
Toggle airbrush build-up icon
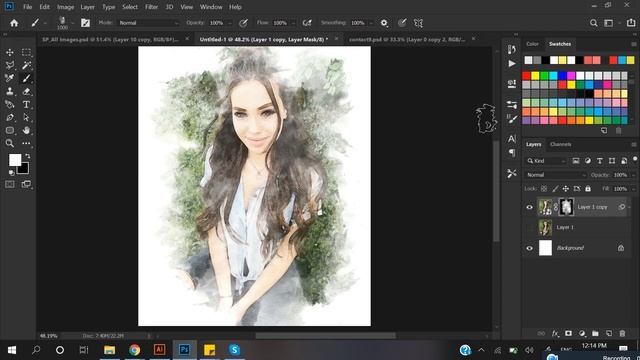click(307, 23)
